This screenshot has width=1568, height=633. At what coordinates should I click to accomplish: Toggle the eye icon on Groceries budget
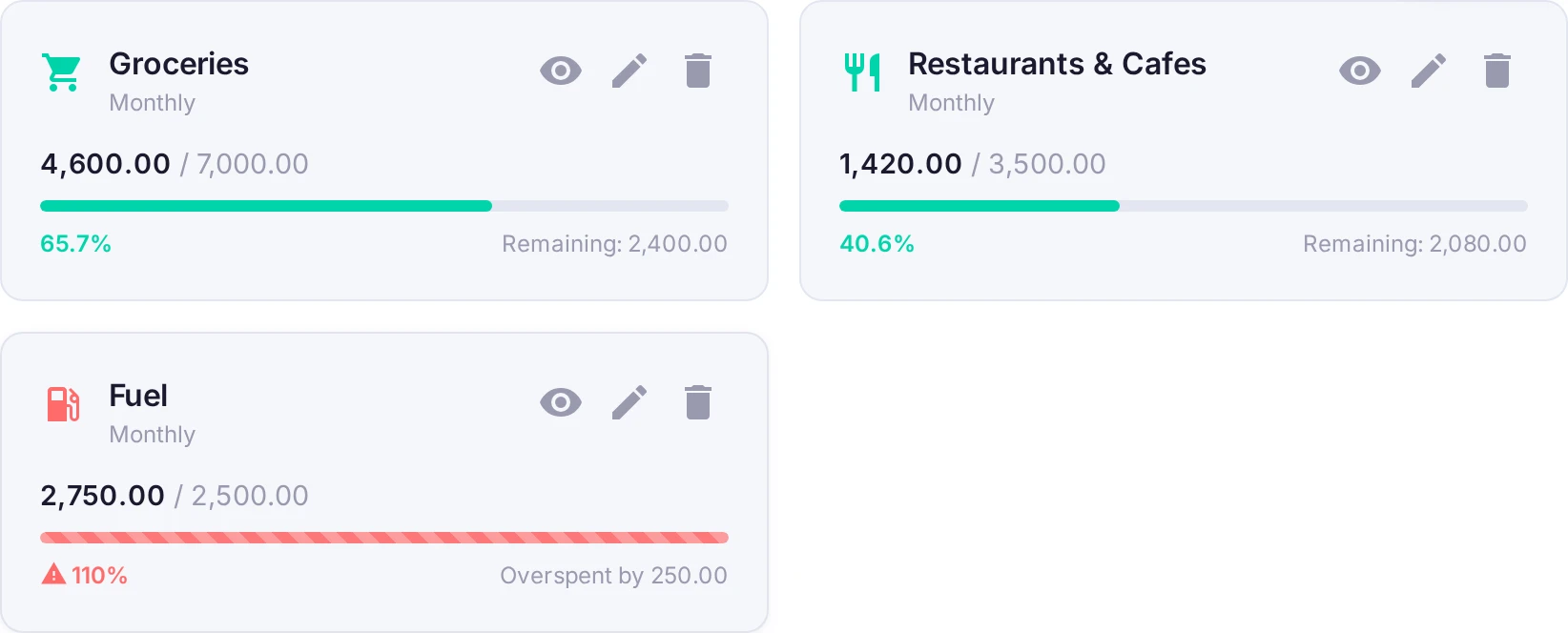(561, 71)
